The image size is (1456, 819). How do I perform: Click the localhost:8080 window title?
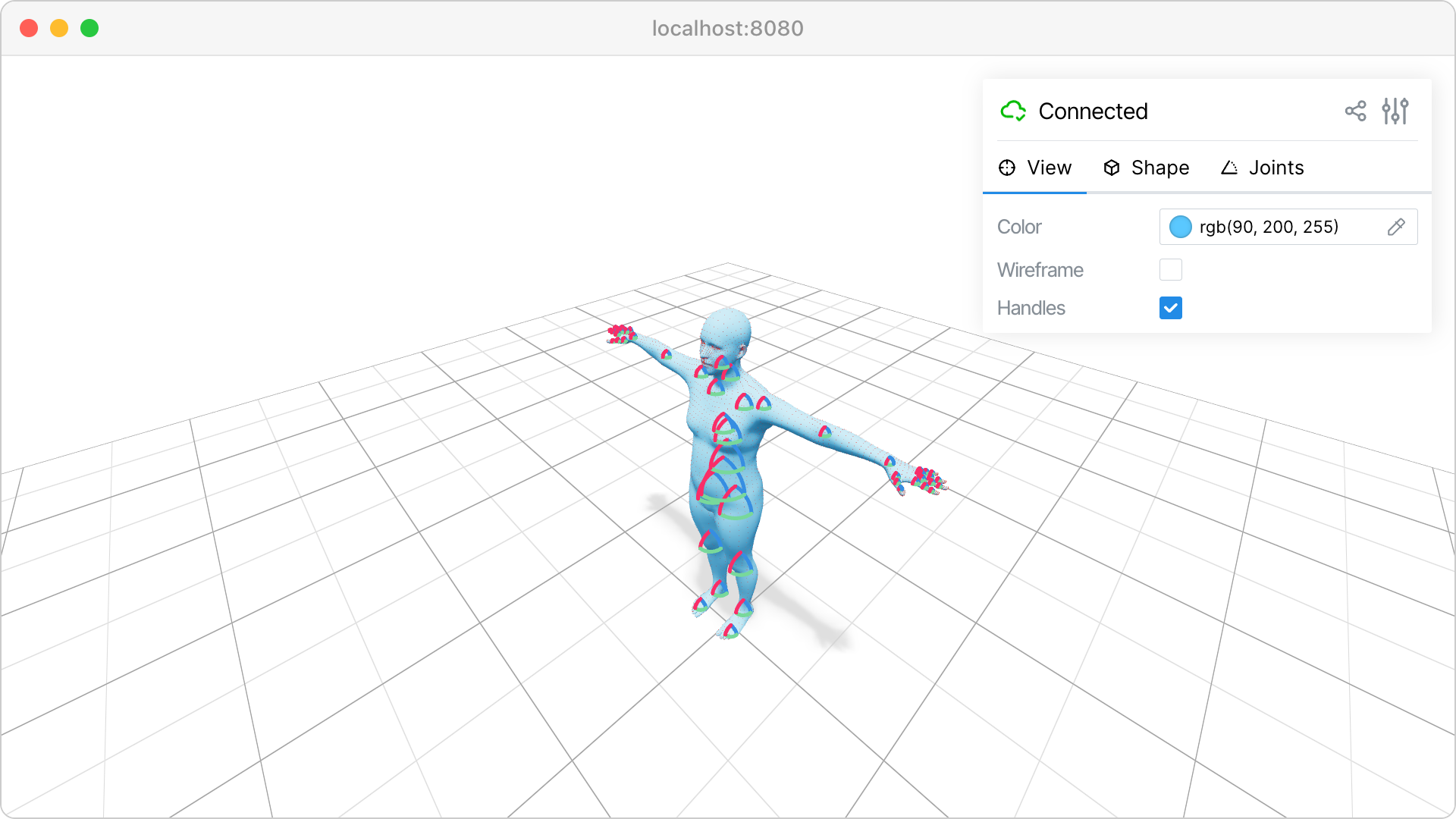pos(728,28)
